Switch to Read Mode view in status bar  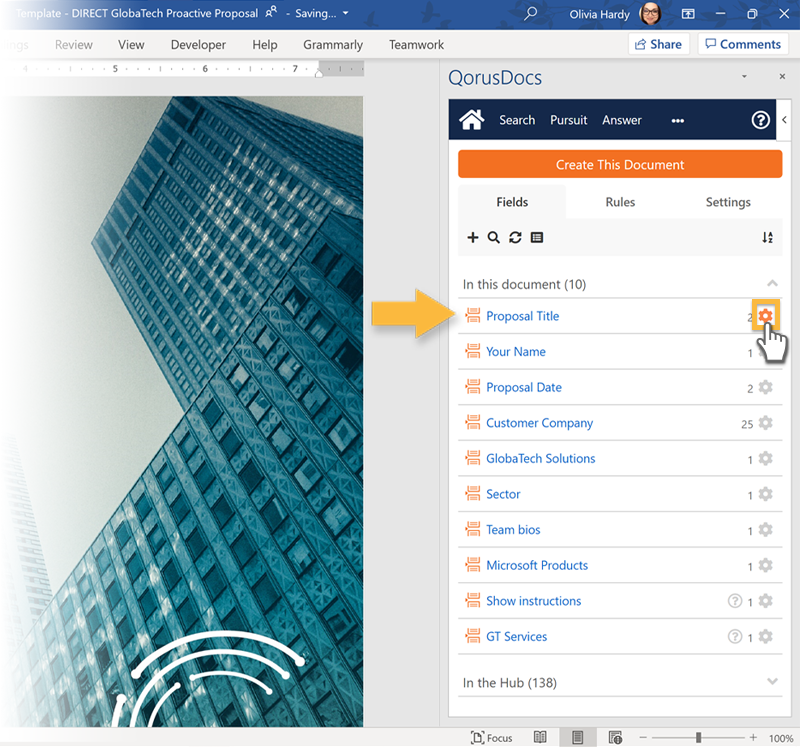540,738
